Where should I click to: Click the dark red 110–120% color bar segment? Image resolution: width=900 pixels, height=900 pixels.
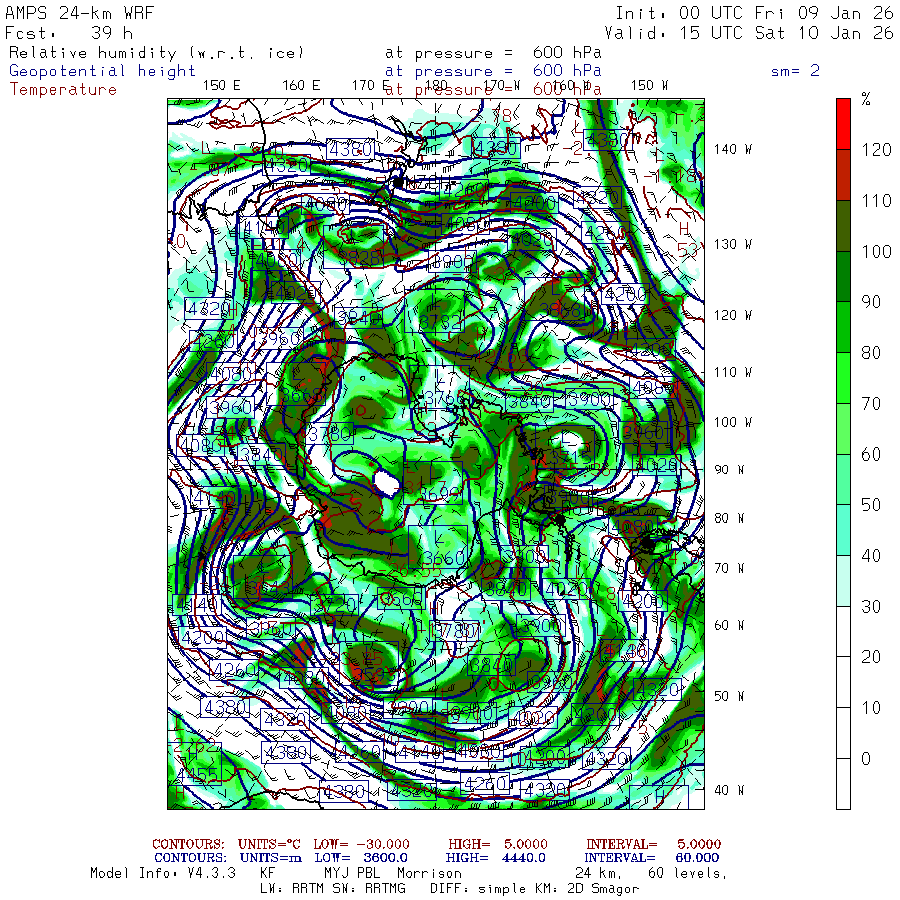pyautogui.click(x=843, y=175)
